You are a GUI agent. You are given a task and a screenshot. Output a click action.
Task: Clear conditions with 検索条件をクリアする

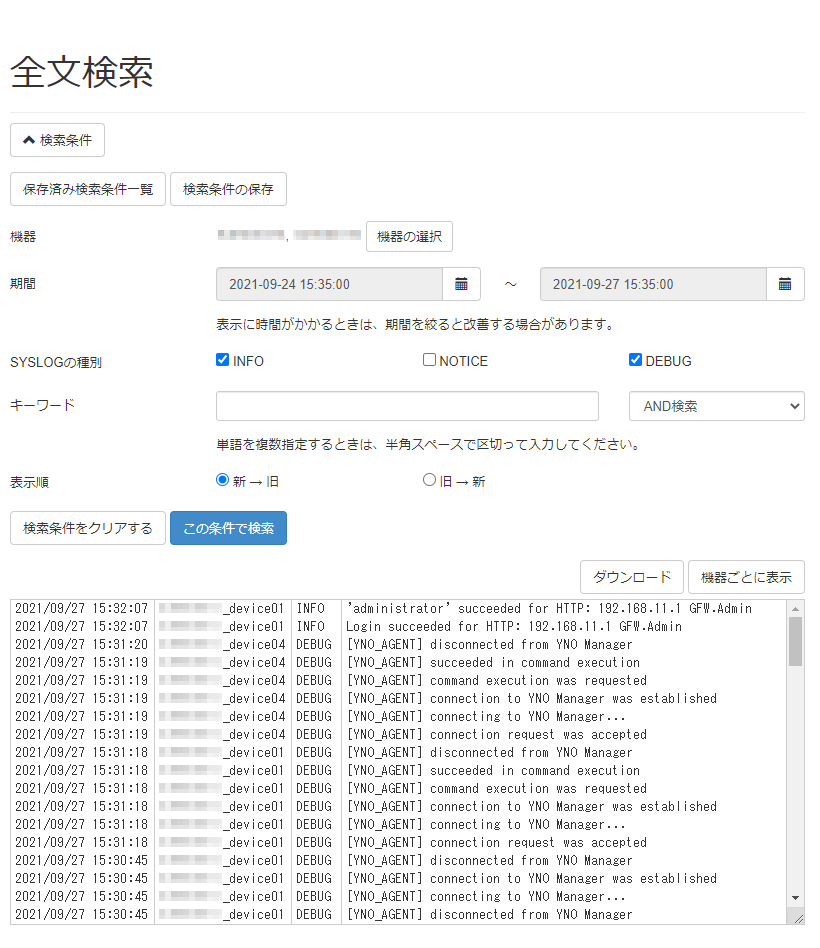coord(88,528)
